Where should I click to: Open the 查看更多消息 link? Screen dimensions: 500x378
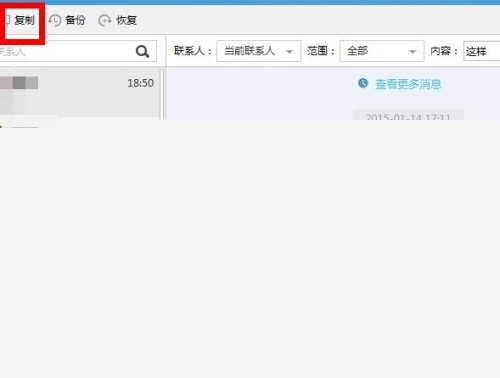[408, 84]
